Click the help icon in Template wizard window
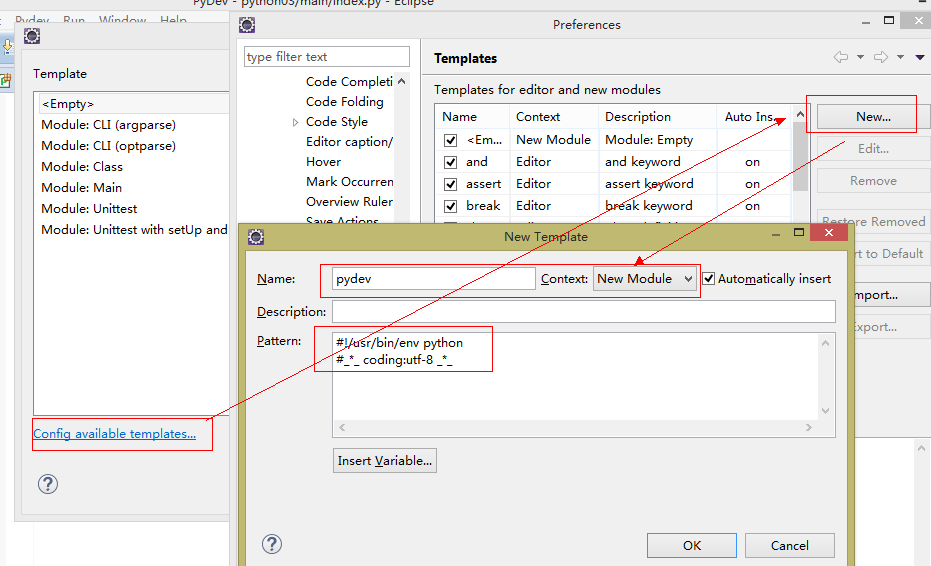 48,484
